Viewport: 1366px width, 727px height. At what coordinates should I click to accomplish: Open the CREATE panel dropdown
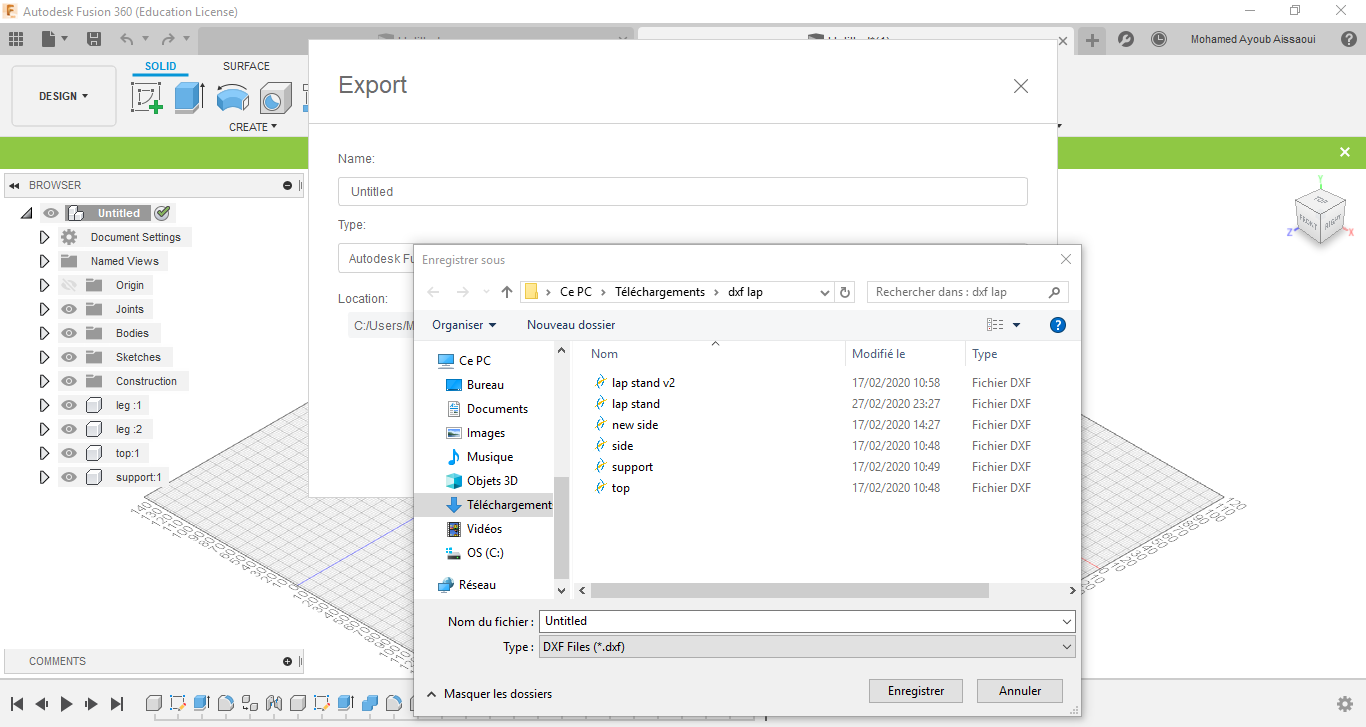tap(253, 127)
